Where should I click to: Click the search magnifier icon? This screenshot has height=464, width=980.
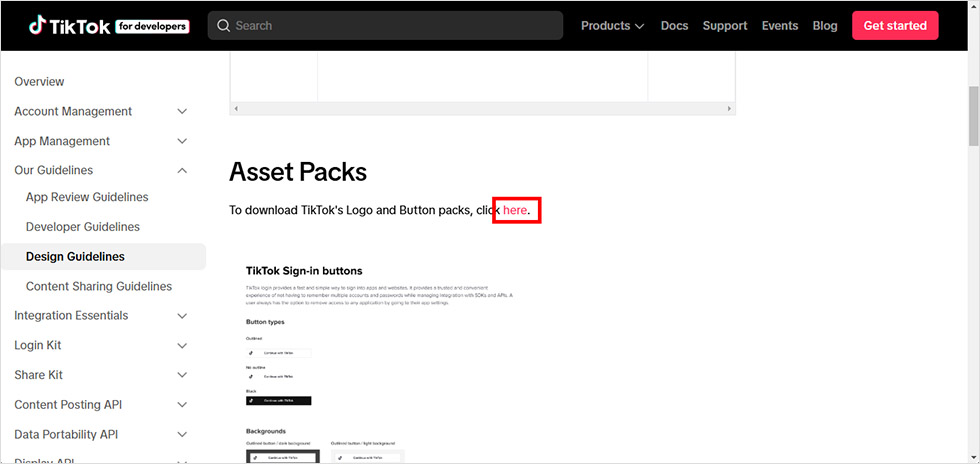click(x=223, y=26)
